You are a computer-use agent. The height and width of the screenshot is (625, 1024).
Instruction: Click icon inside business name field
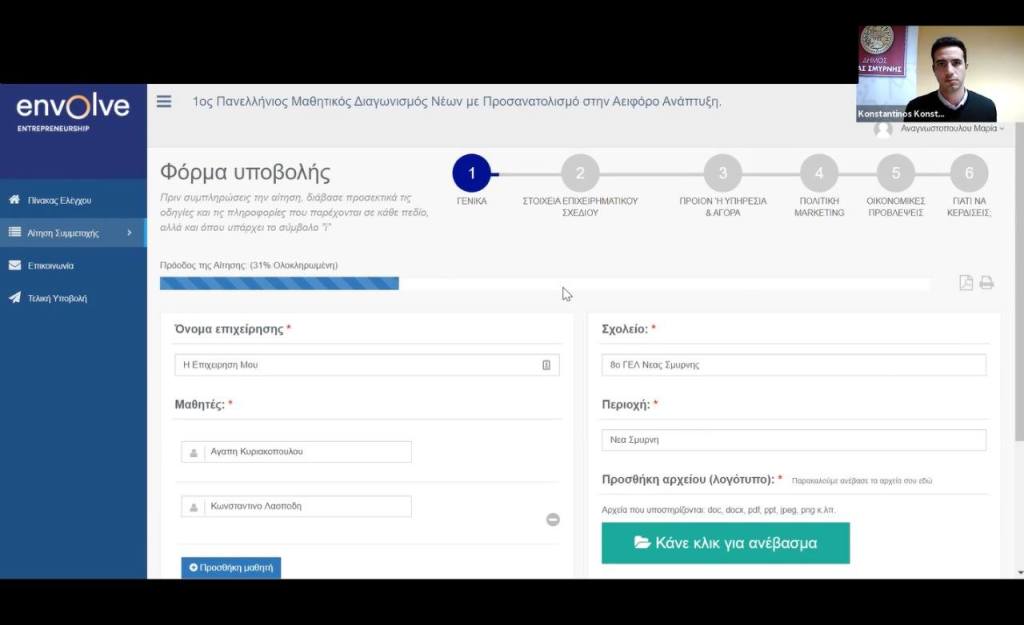click(x=546, y=365)
